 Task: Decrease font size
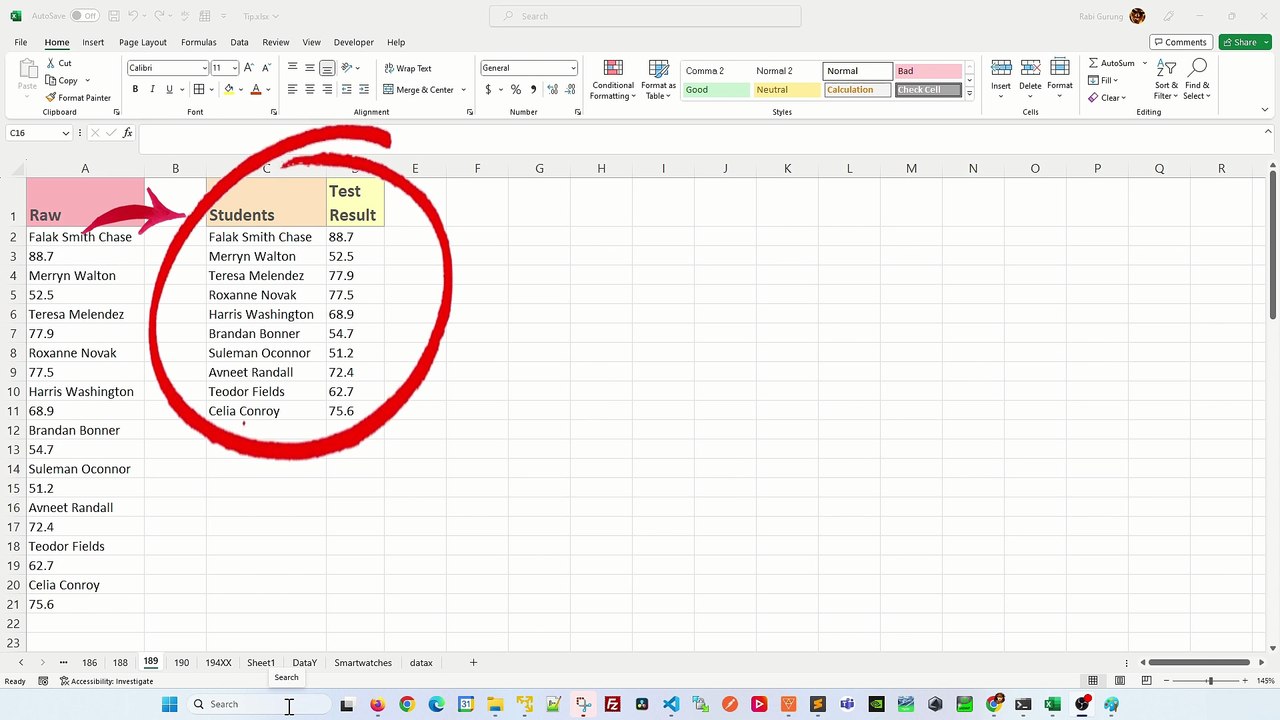coord(267,68)
